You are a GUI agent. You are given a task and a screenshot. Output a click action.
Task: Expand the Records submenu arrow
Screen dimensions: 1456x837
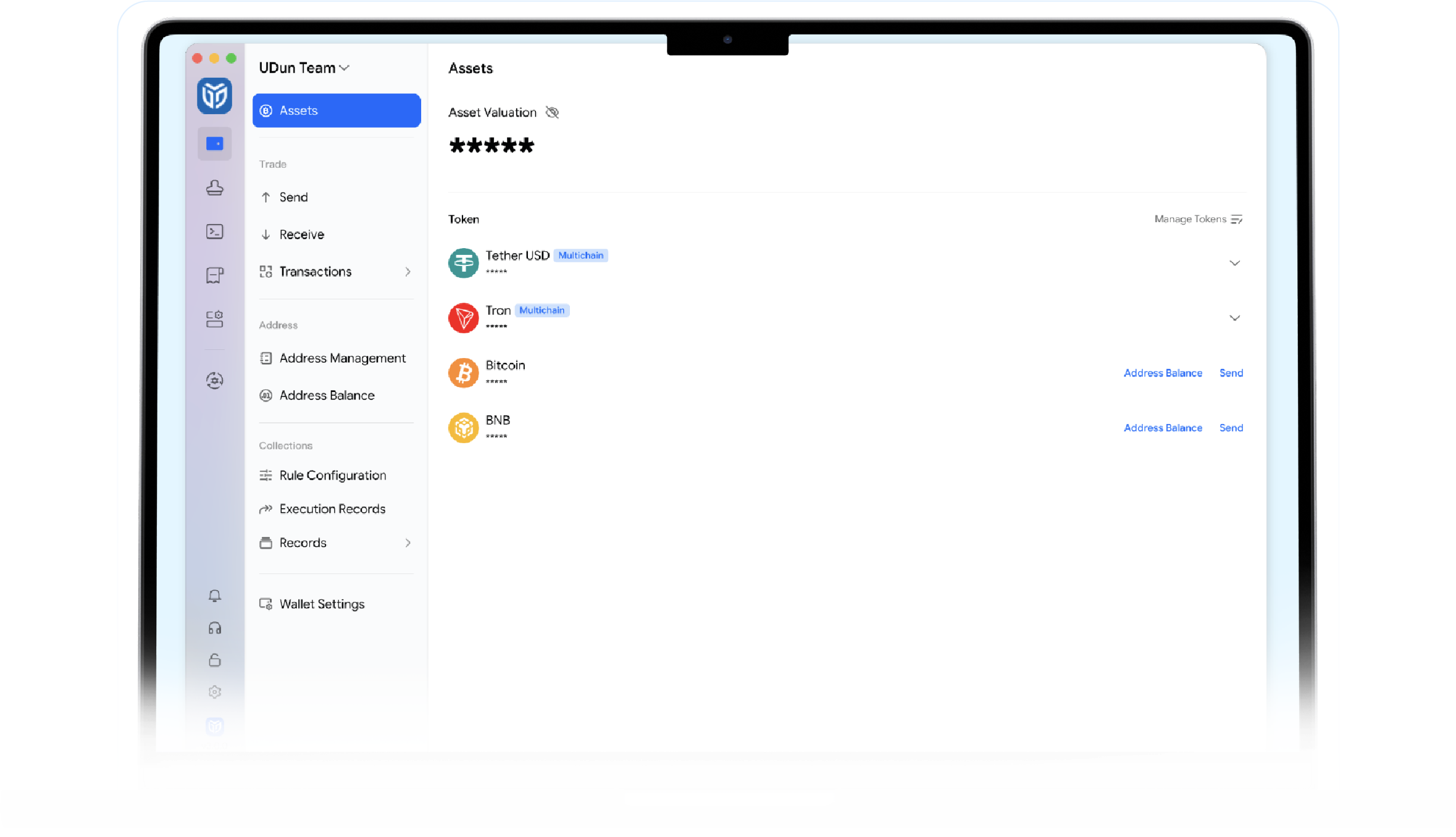pyautogui.click(x=408, y=543)
